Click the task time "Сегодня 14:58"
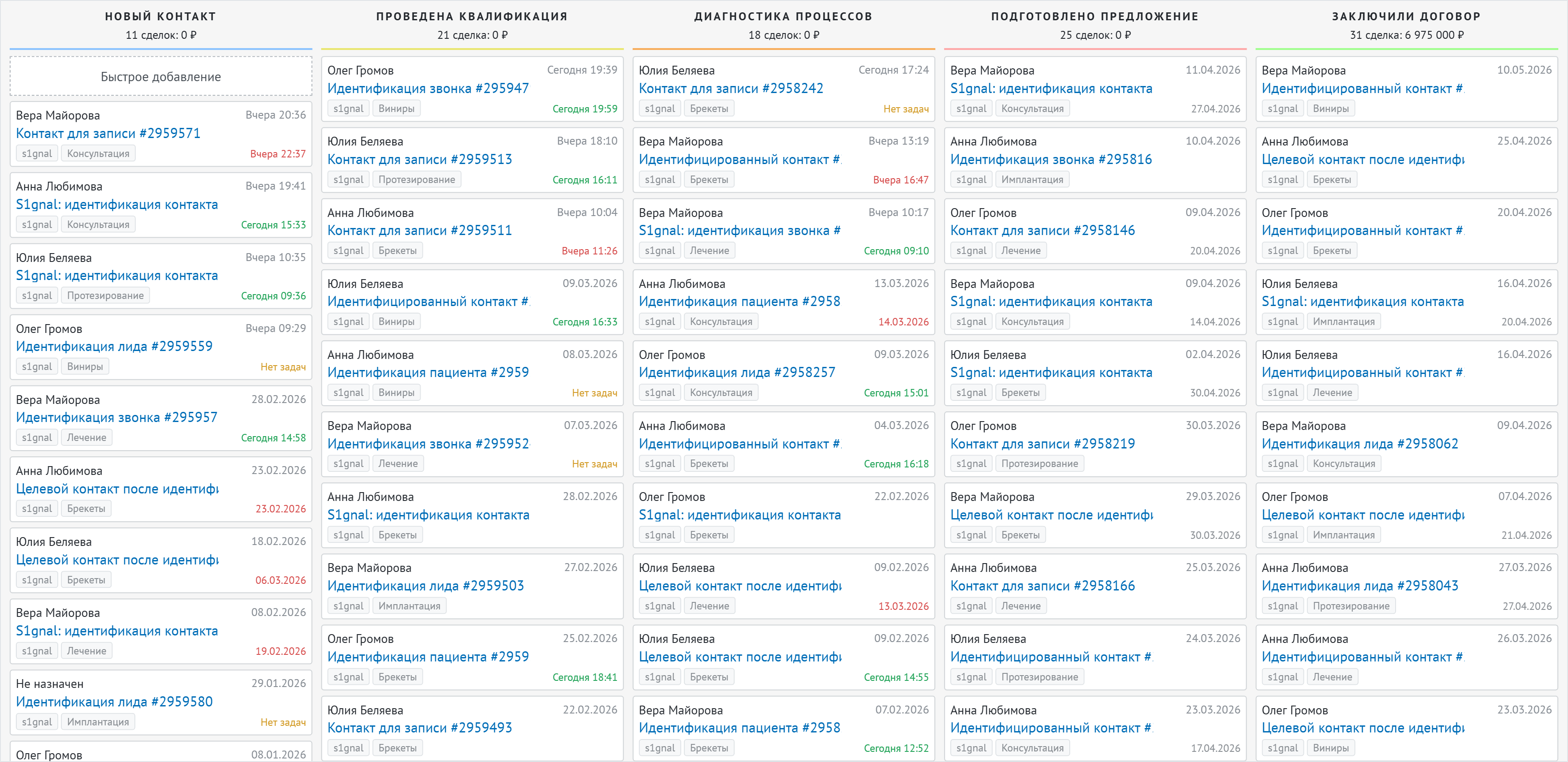The image size is (1568, 762). pyautogui.click(x=273, y=438)
